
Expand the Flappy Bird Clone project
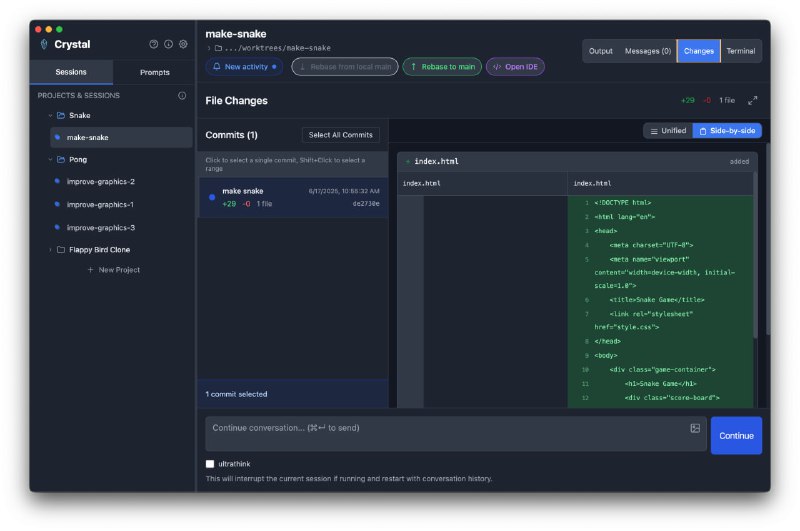(51, 250)
